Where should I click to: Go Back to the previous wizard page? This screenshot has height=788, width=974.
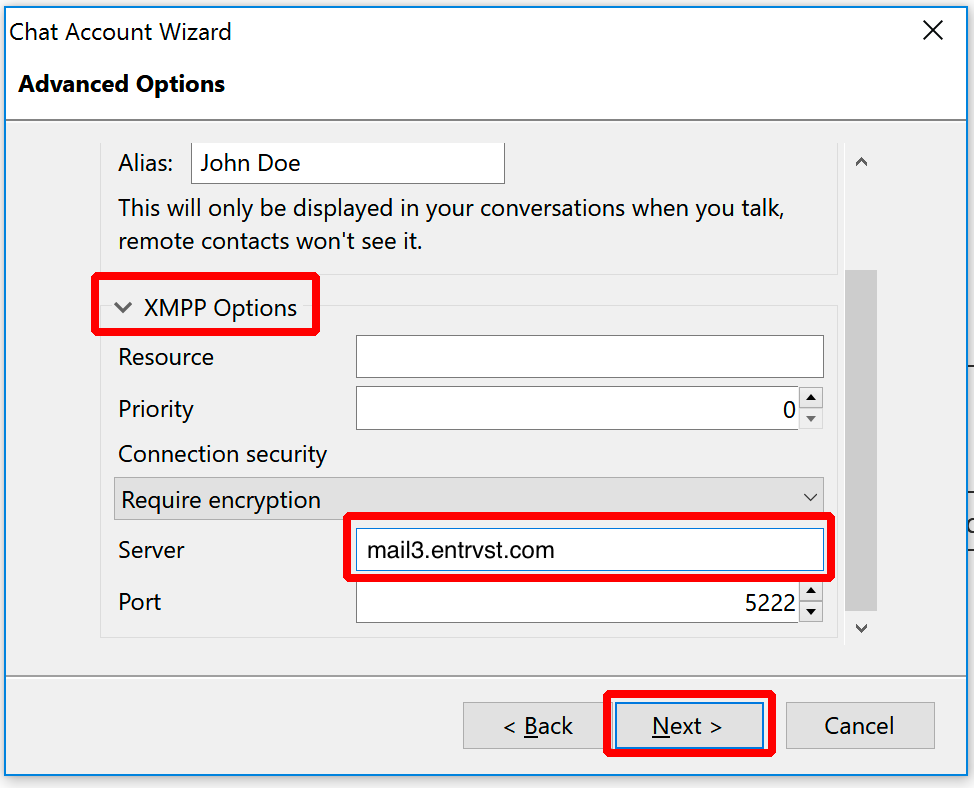538,725
